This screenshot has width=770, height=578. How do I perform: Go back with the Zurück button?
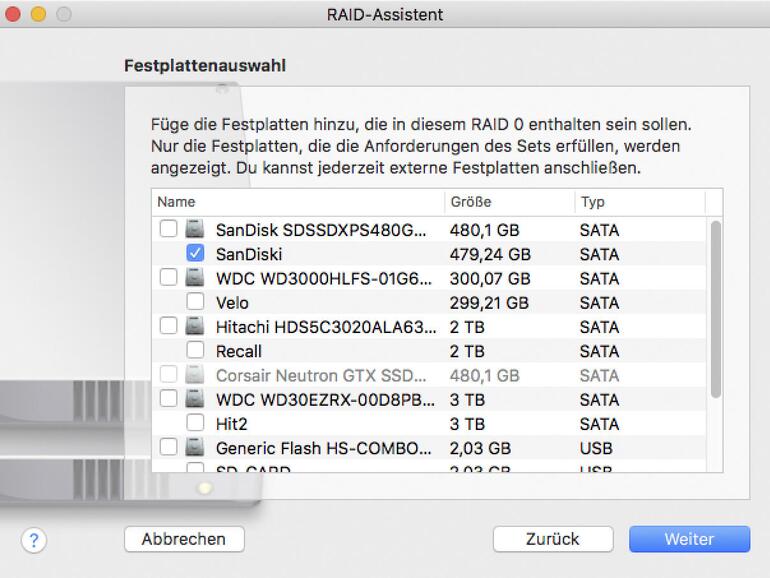552,539
